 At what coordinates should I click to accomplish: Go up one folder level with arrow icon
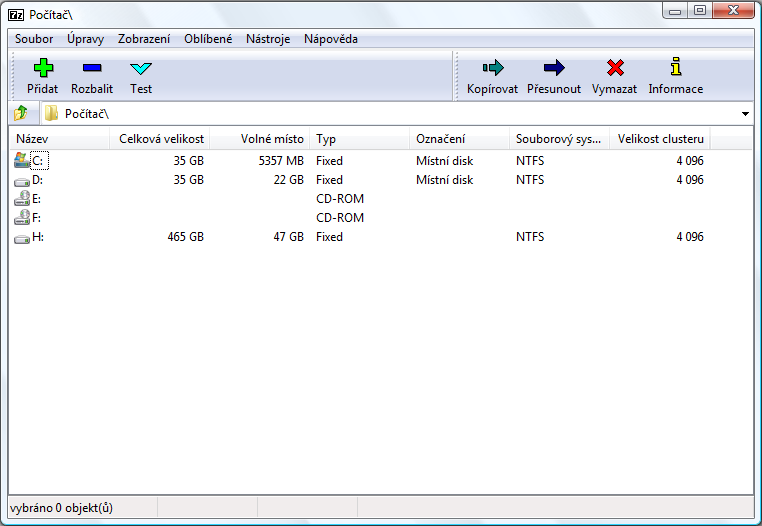pos(21,113)
